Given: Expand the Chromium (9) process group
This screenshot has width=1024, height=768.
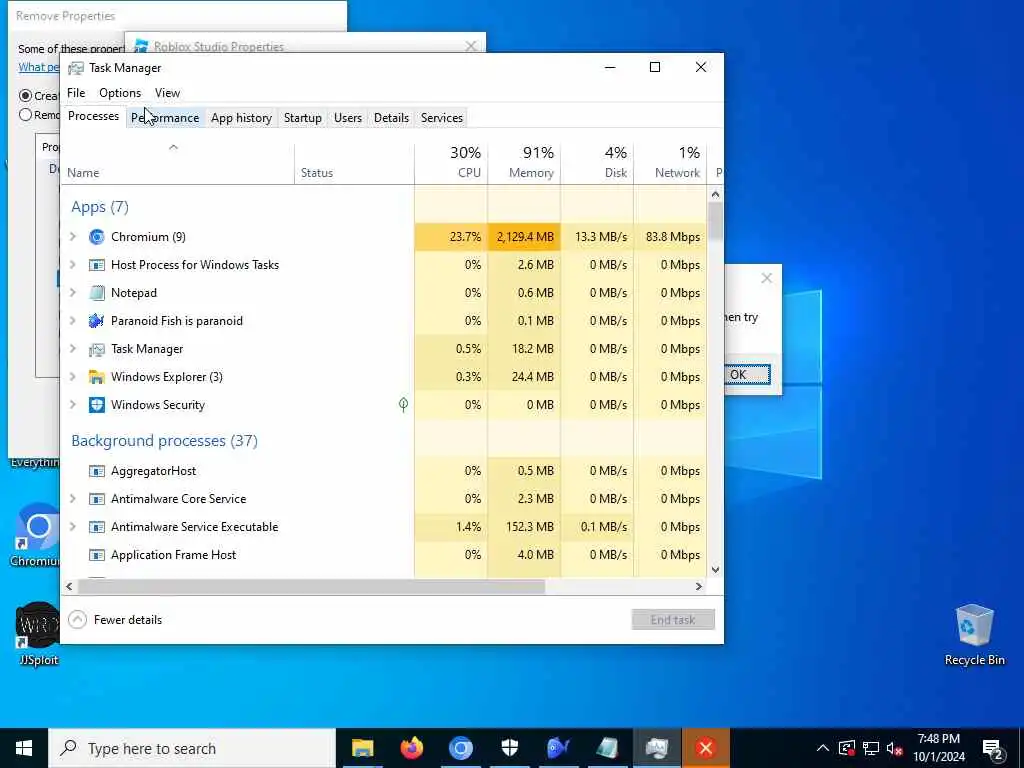Looking at the screenshot, I should point(73,237).
